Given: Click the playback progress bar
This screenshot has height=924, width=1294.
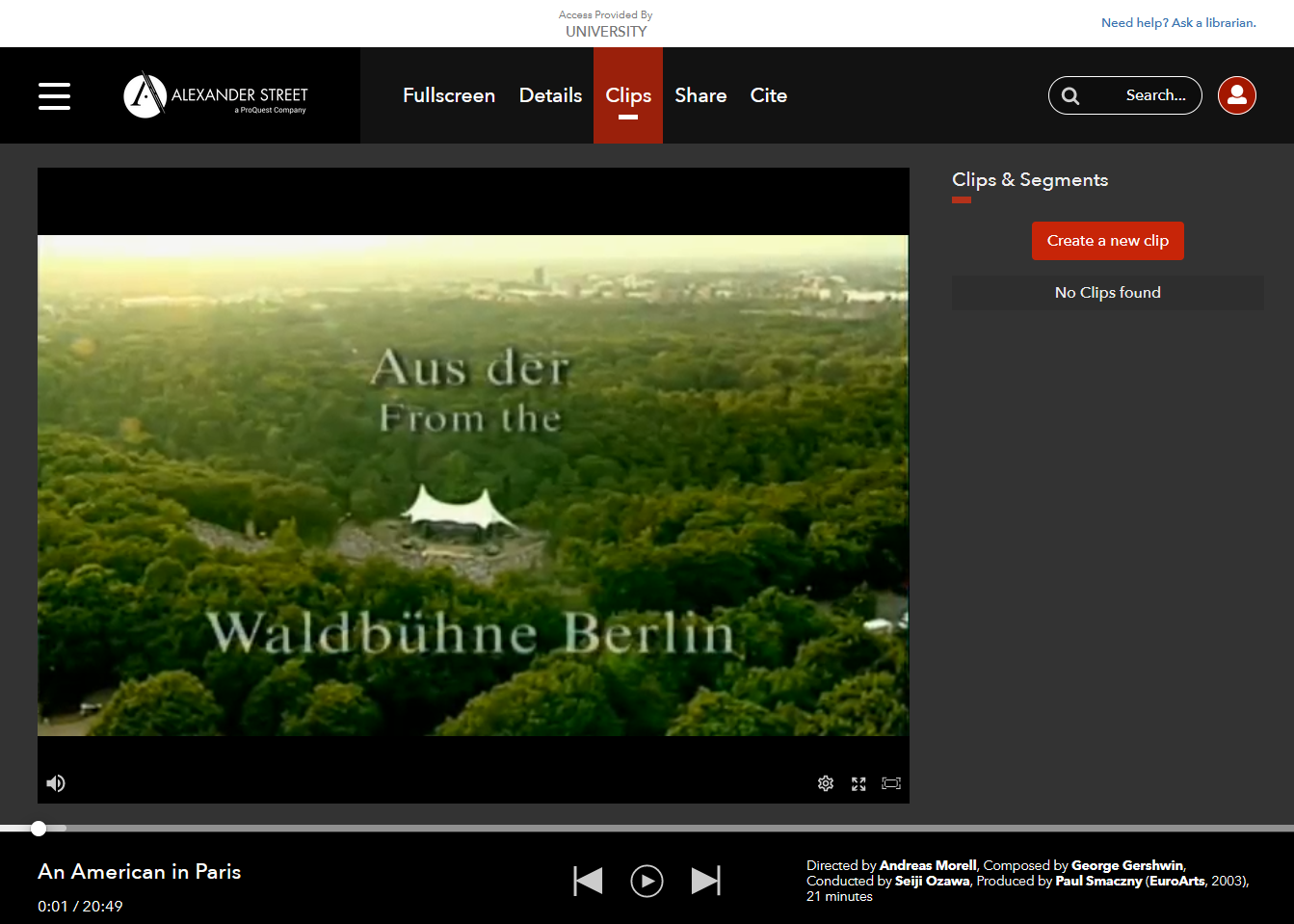Looking at the screenshot, I should (x=647, y=829).
